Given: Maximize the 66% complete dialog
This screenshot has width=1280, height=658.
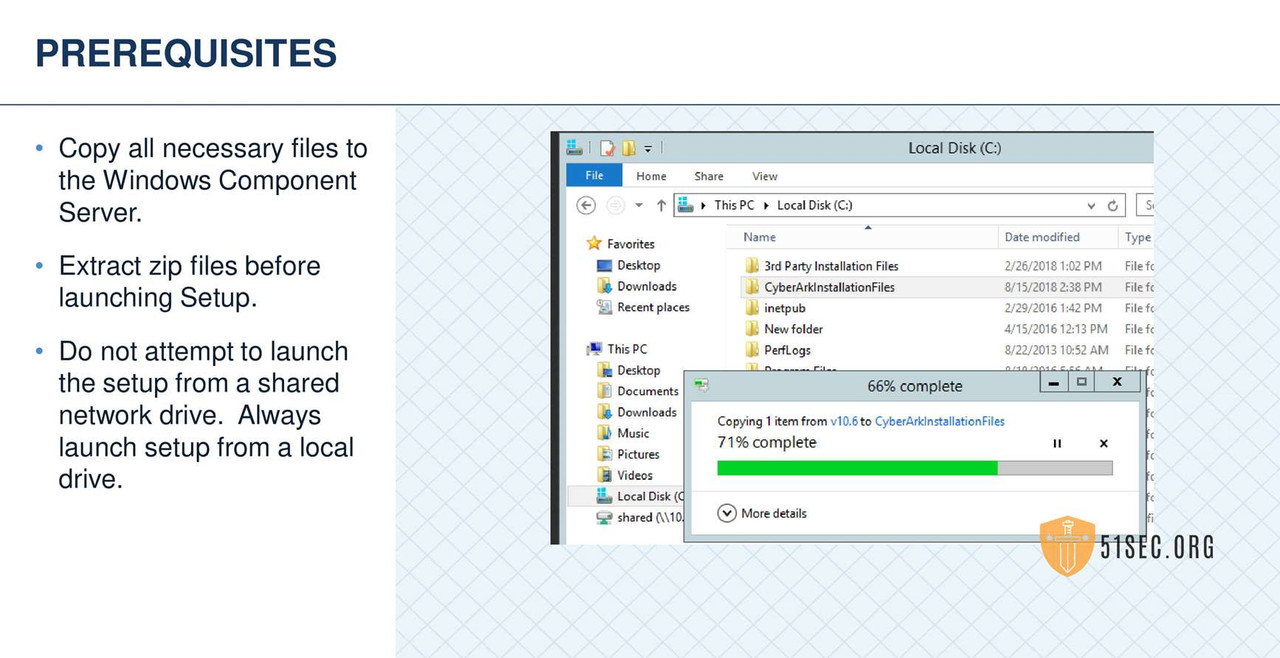Looking at the screenshot, I should click(1081, 382).
